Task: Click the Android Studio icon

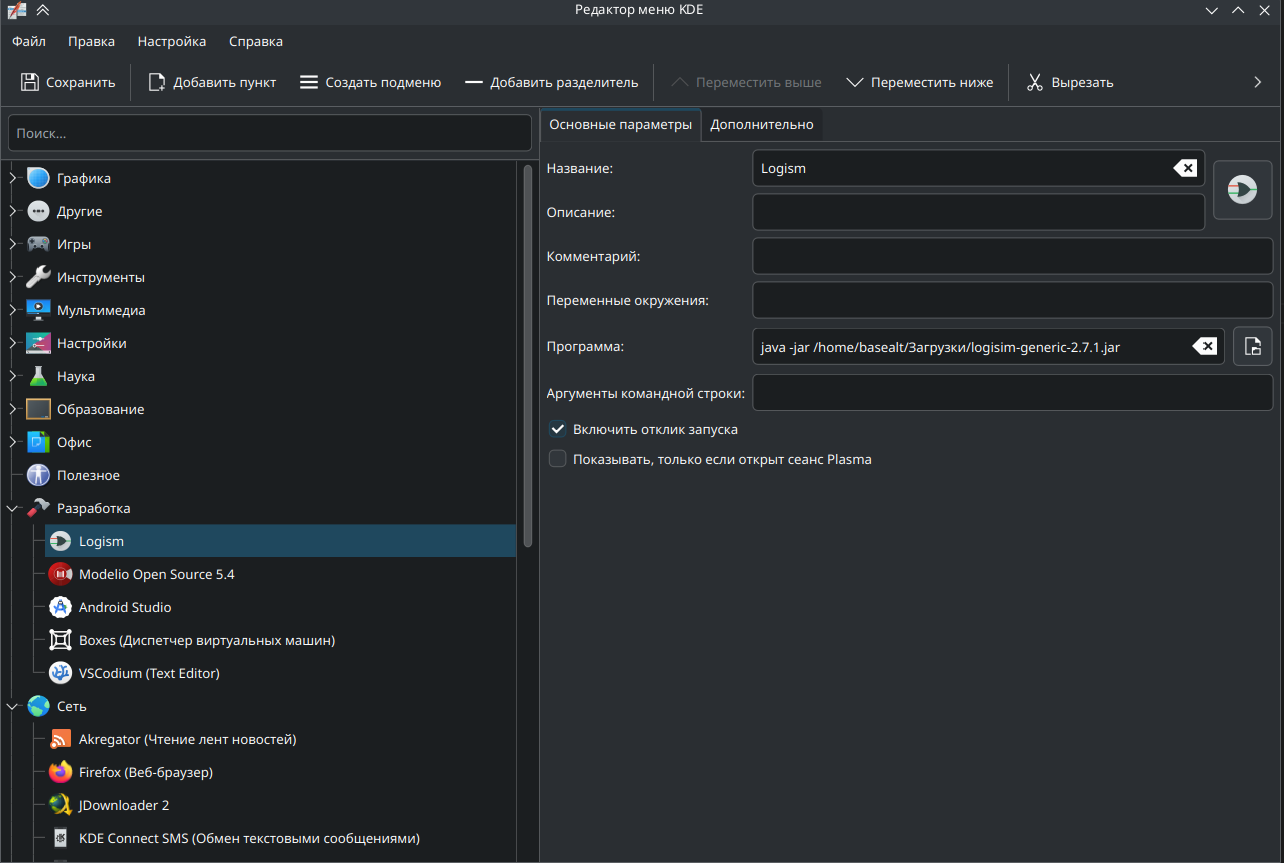Action: 60,607
